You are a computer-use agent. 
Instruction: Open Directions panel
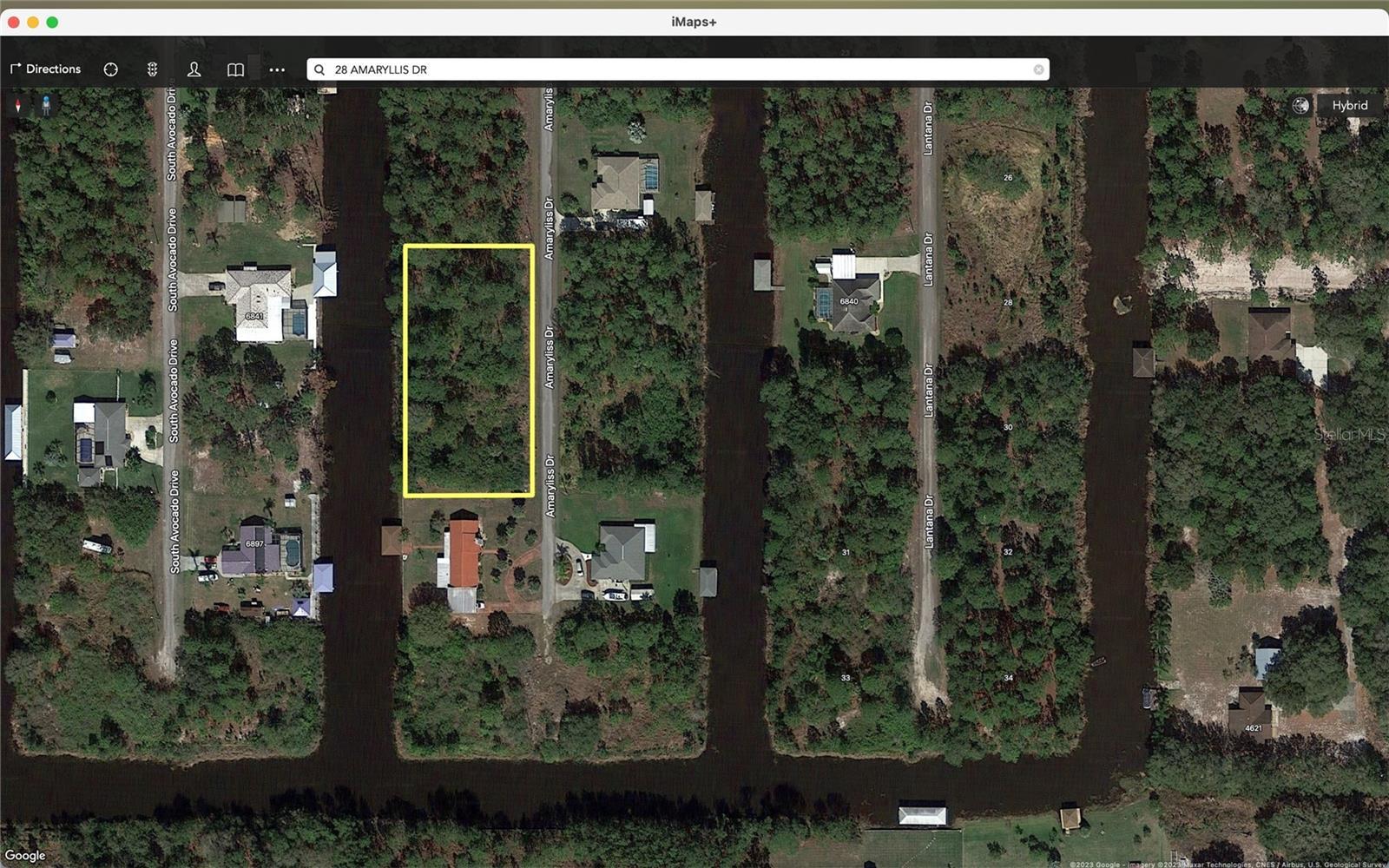click(x=45, y=69)
